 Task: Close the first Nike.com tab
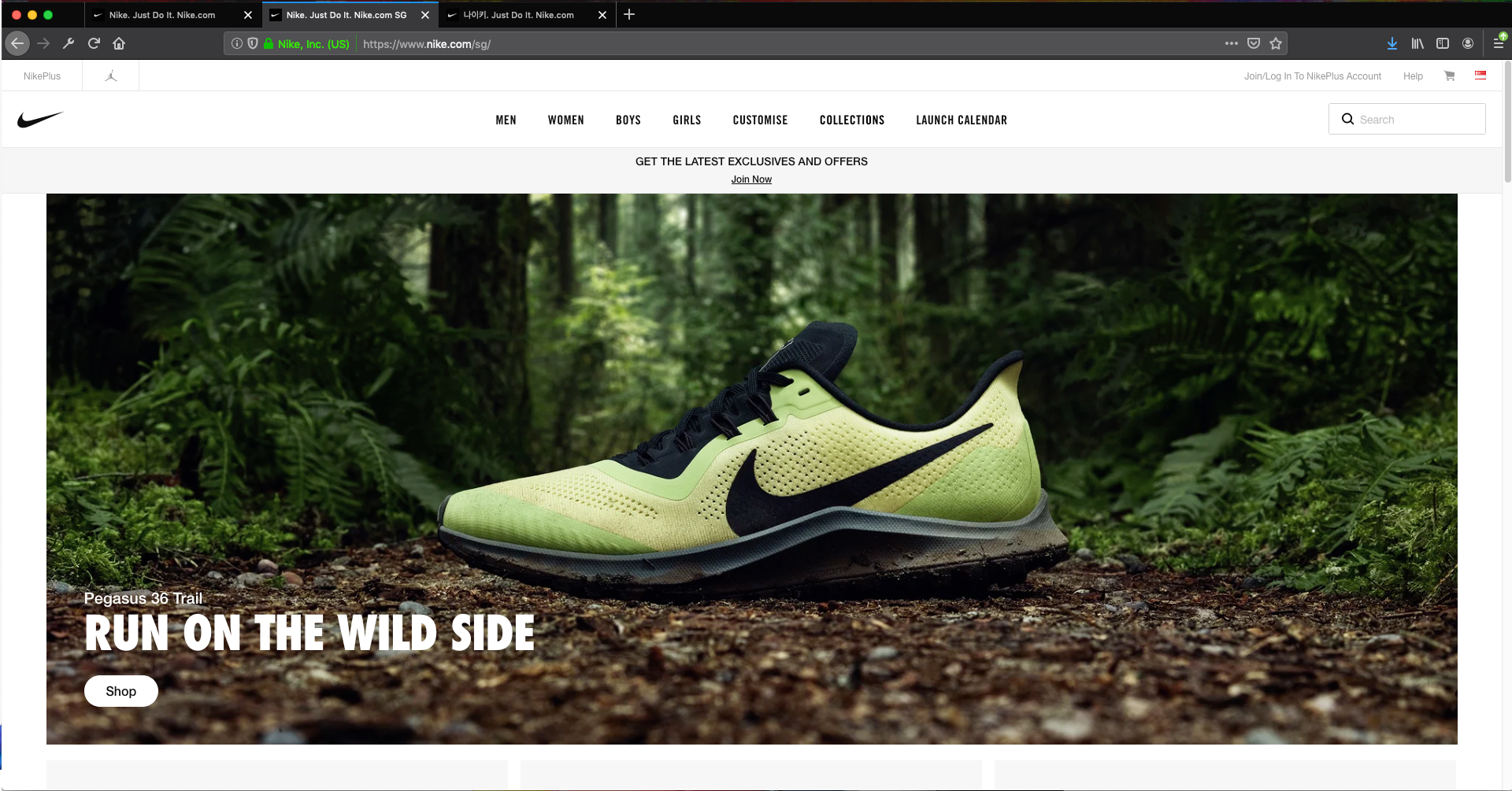point(248,15)
